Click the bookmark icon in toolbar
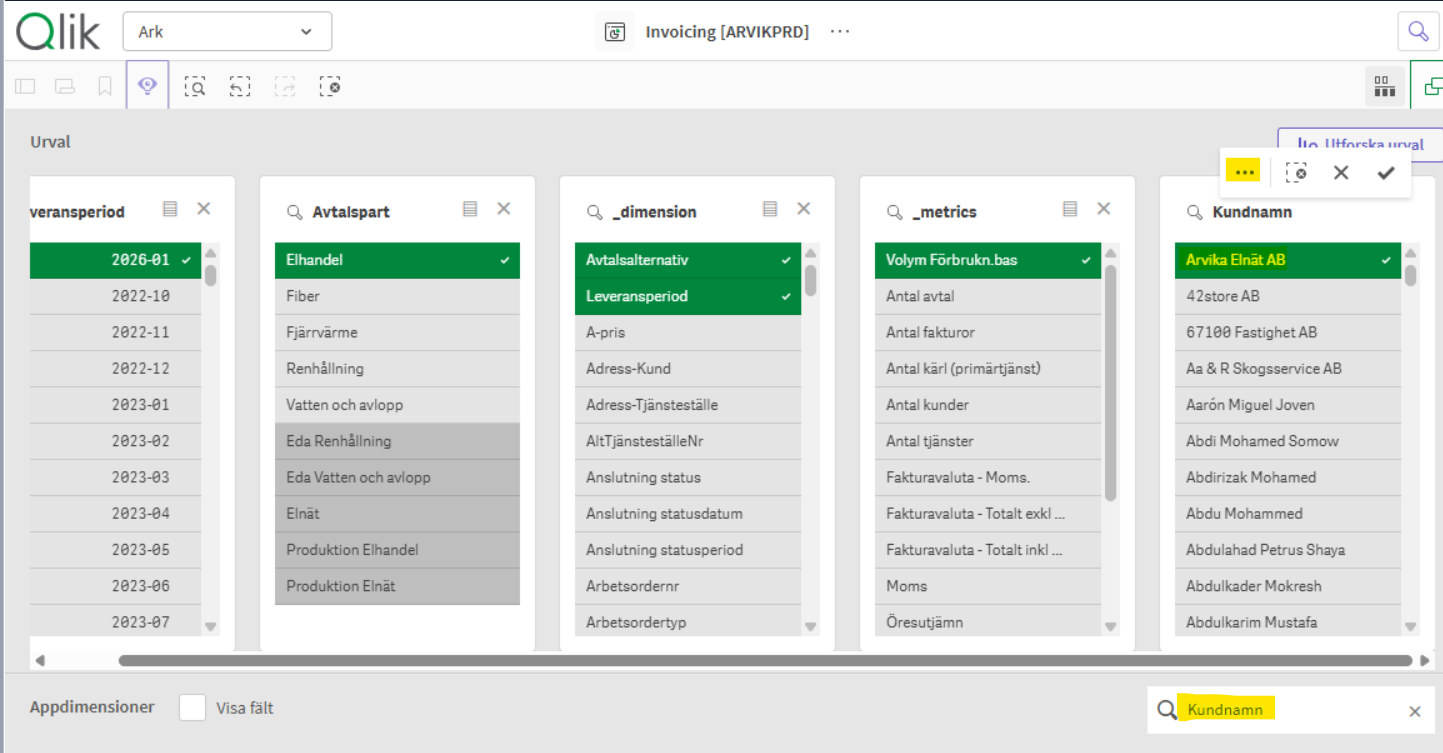This screenshot has height=753, width=1443. pyautogui.click(x=105, y=87)
